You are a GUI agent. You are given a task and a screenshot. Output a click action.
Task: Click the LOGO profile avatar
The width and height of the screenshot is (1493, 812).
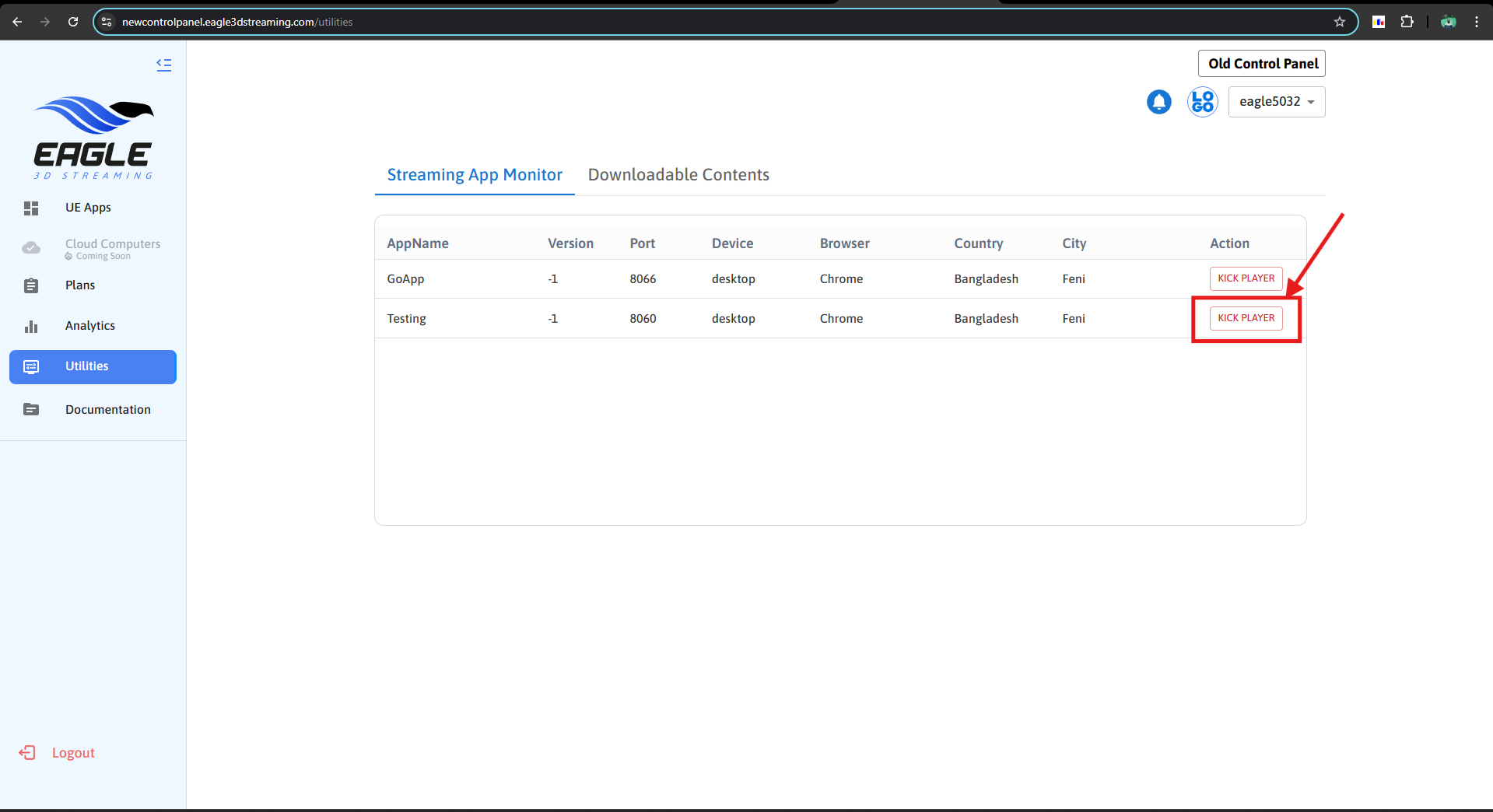(1202, 102)
